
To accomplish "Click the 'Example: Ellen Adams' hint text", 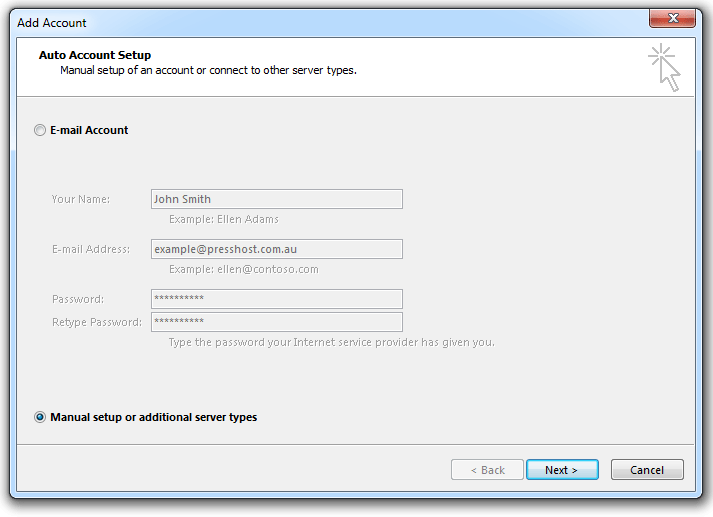I will pyautogui.click(x=224, y=219).
